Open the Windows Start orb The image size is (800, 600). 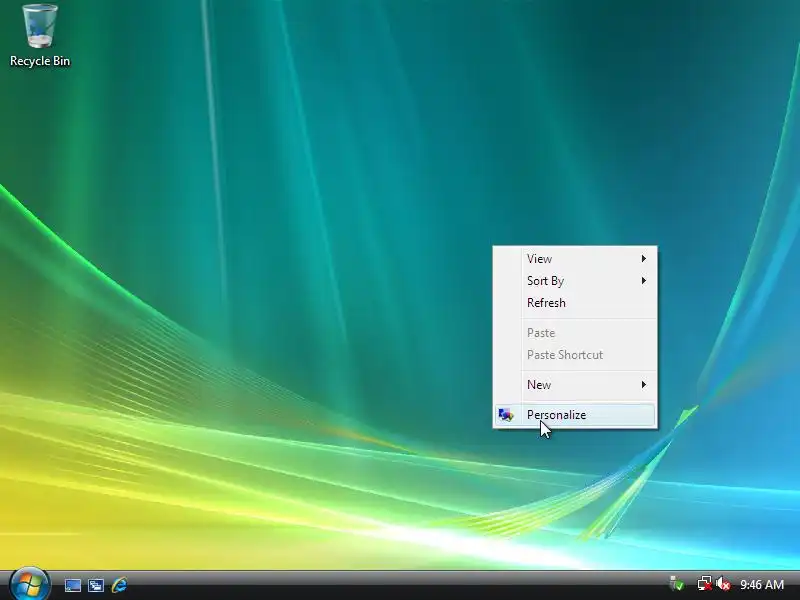pyautogui.click(x=29, y=585)
